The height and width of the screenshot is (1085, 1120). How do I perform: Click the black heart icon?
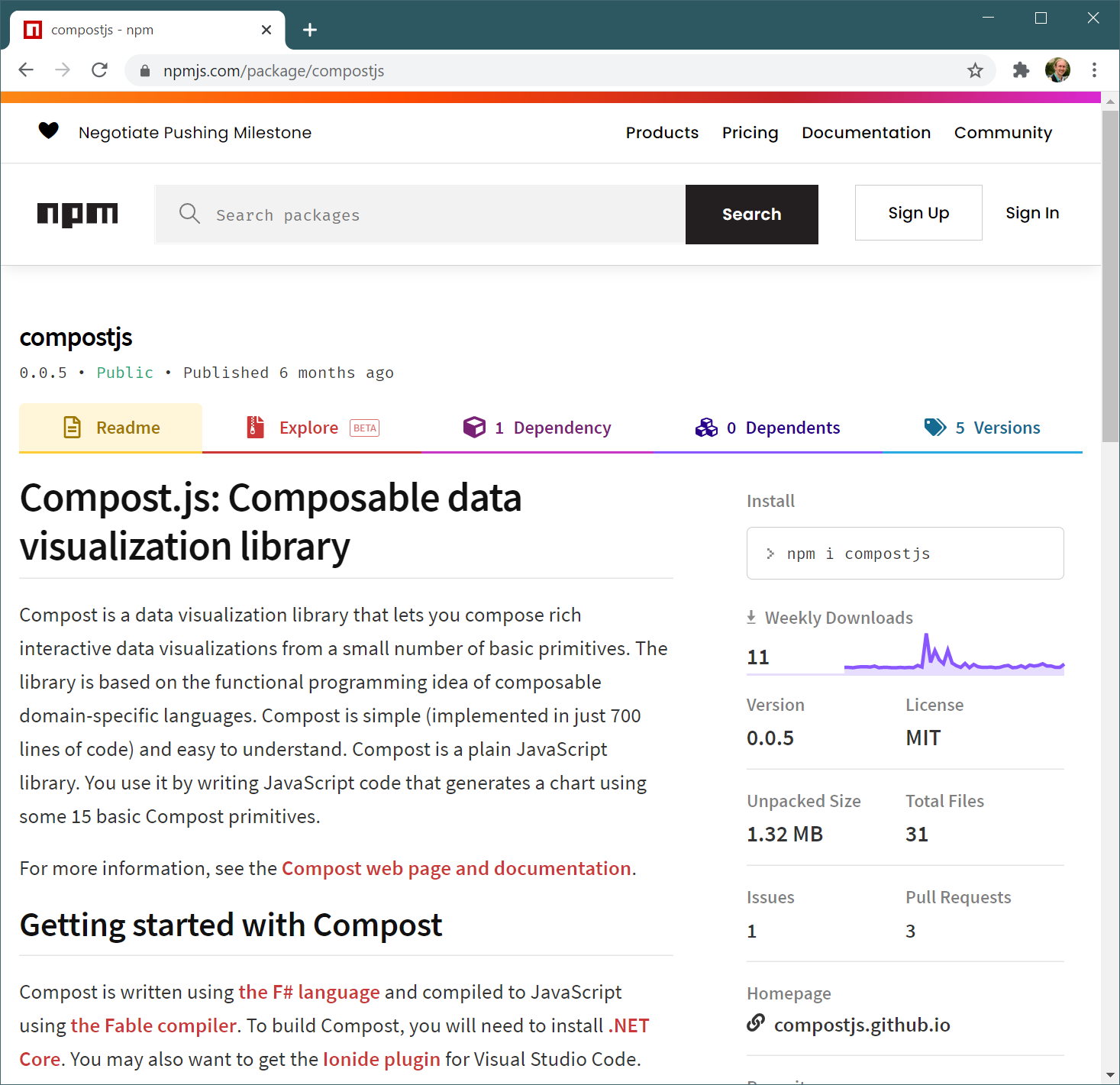point(49,131)
